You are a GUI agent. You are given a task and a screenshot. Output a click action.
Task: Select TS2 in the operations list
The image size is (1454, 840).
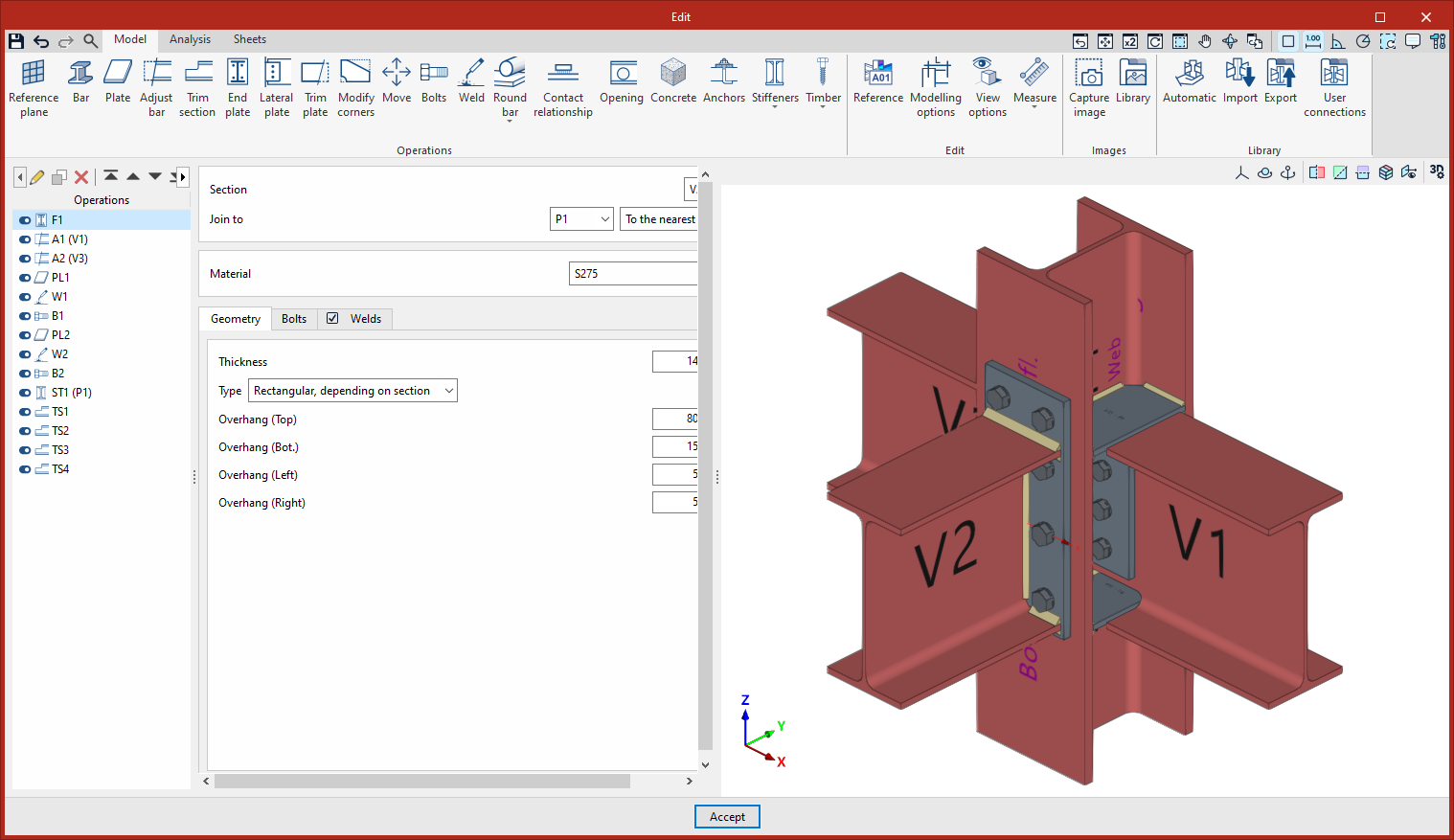60,431
